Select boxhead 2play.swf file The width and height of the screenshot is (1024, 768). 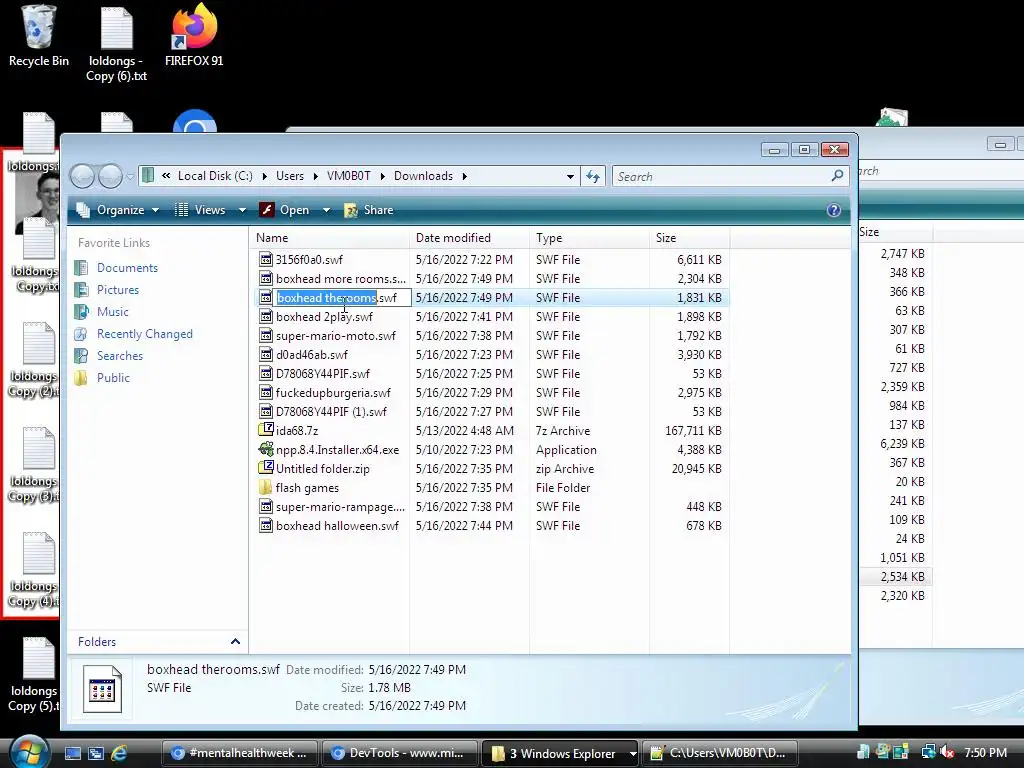click(324, 317)
